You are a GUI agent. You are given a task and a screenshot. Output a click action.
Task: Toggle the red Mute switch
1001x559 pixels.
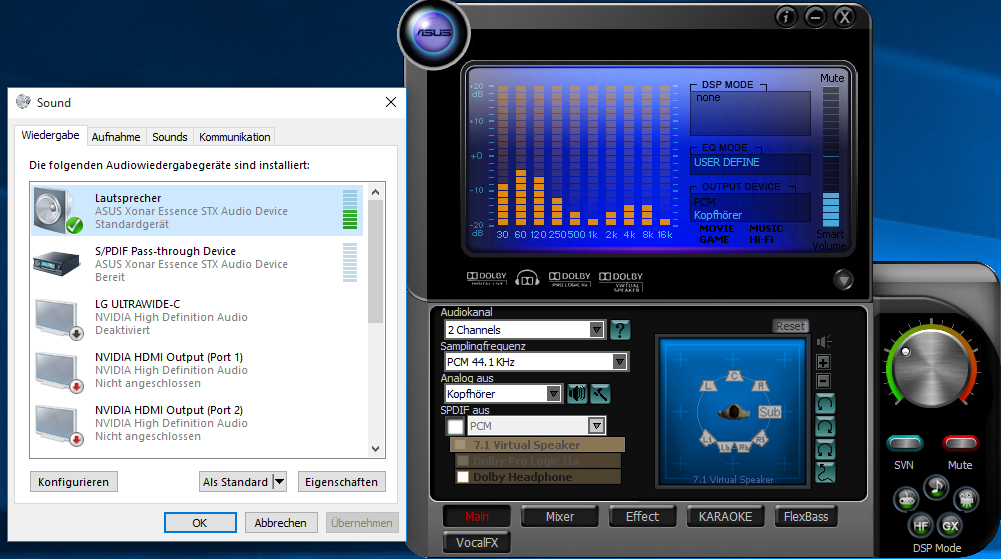coord(960,443)
